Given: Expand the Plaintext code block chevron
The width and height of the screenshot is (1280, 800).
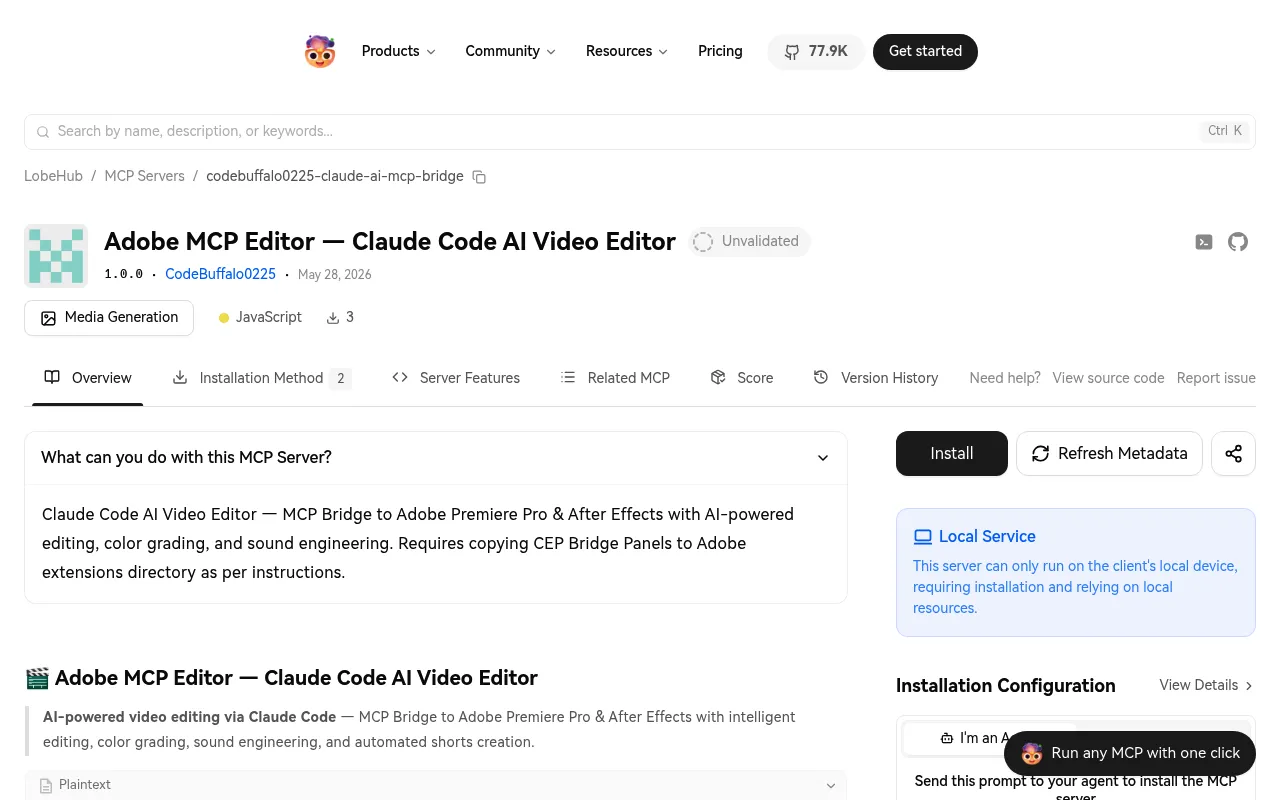Looking at the screenshot, I should [830, 786].
